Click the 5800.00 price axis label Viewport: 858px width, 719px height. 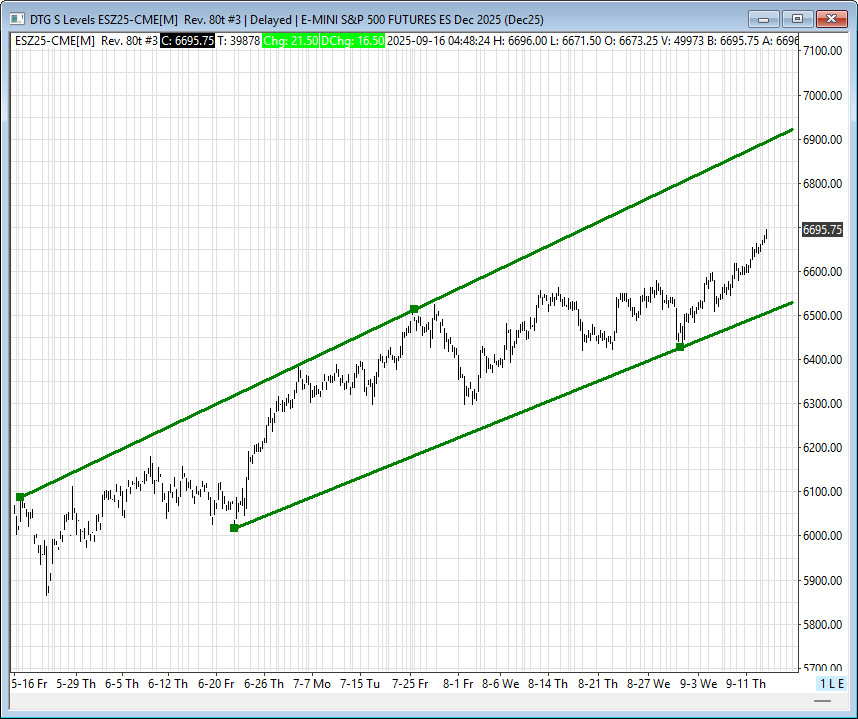coord(822,624)
